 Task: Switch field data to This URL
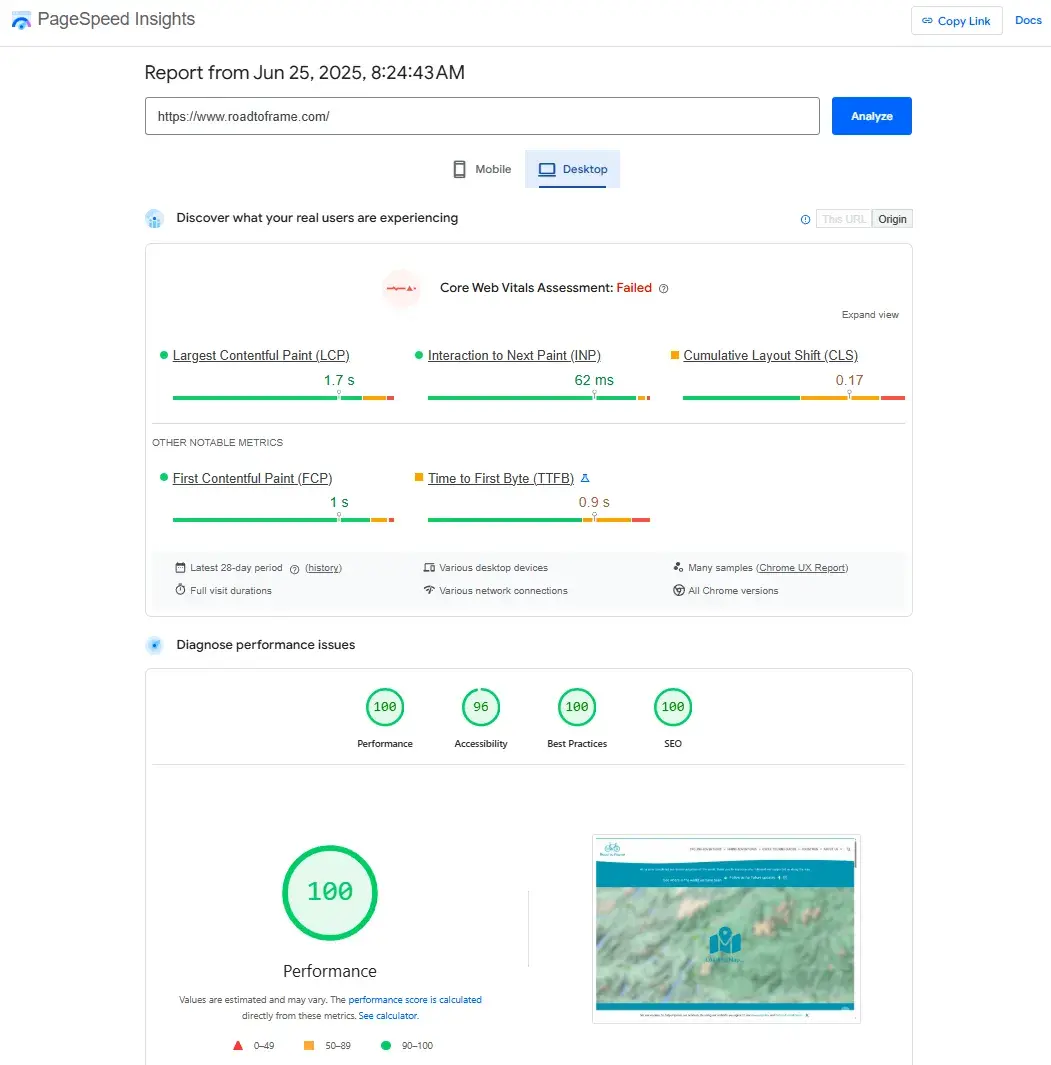(x=844, y=219)
